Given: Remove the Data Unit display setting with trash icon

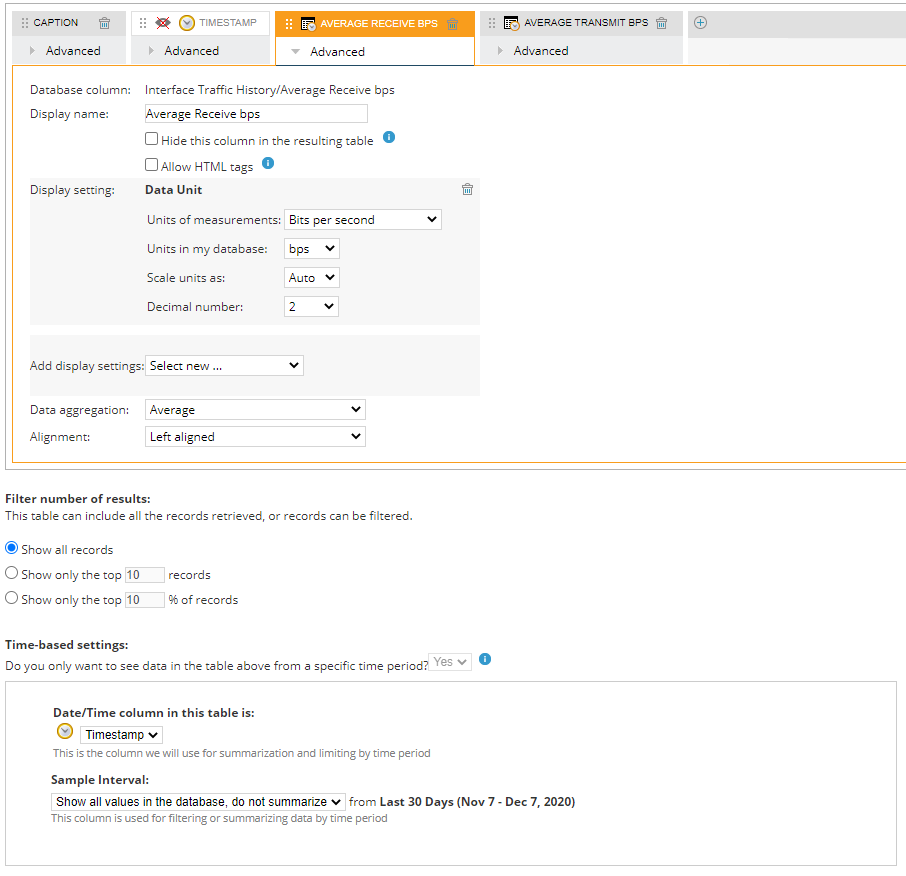Looking at the screenshot, I should (x=467, y=189).
